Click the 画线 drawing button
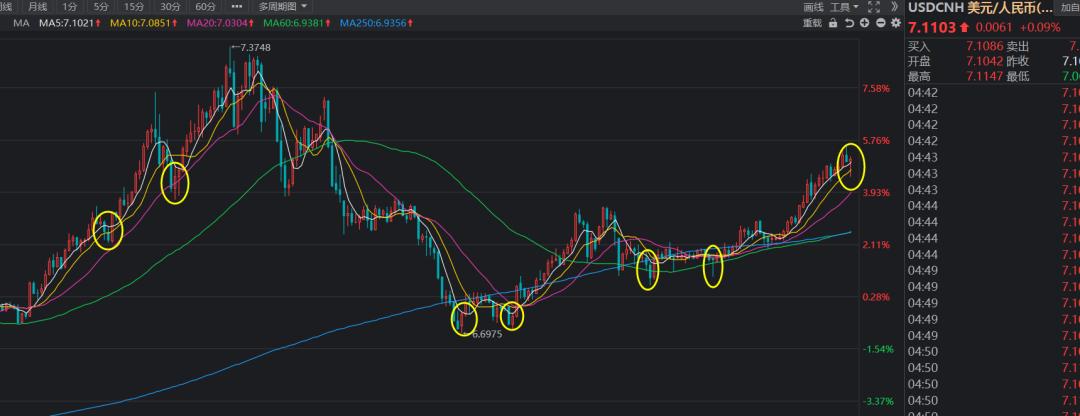Viewport: 1080px width, 416px height. (813, 7)
